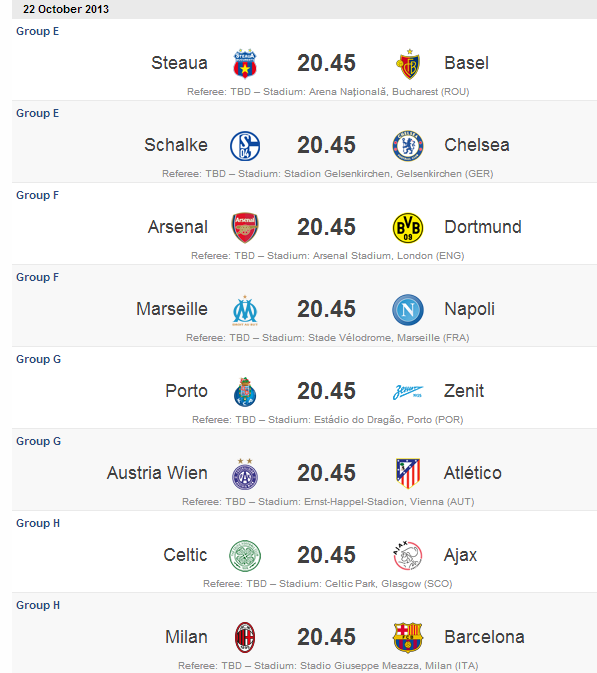Select the Marseille club emblem
Viewport: 597px width, 673px height.
tap(245, 310)
